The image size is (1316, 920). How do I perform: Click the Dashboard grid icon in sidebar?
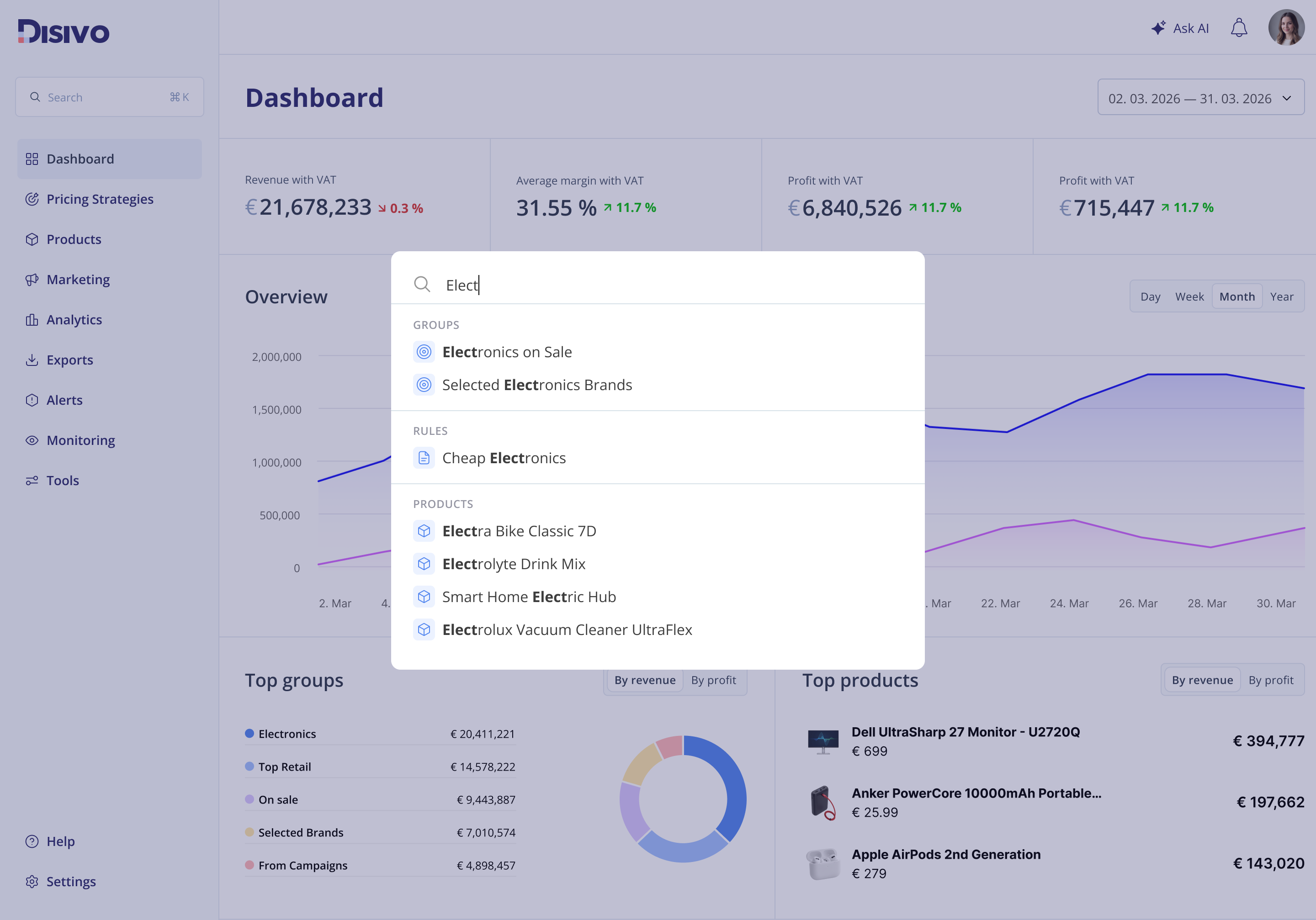(32, 159)
